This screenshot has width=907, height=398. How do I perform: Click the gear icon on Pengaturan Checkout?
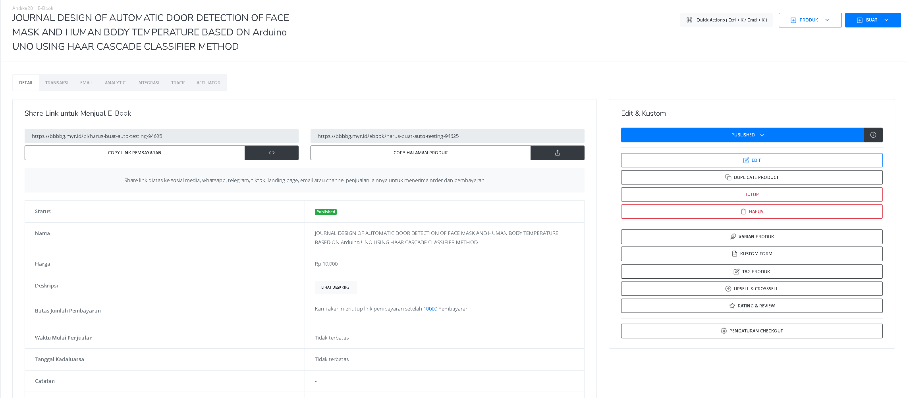pos(723,331)
